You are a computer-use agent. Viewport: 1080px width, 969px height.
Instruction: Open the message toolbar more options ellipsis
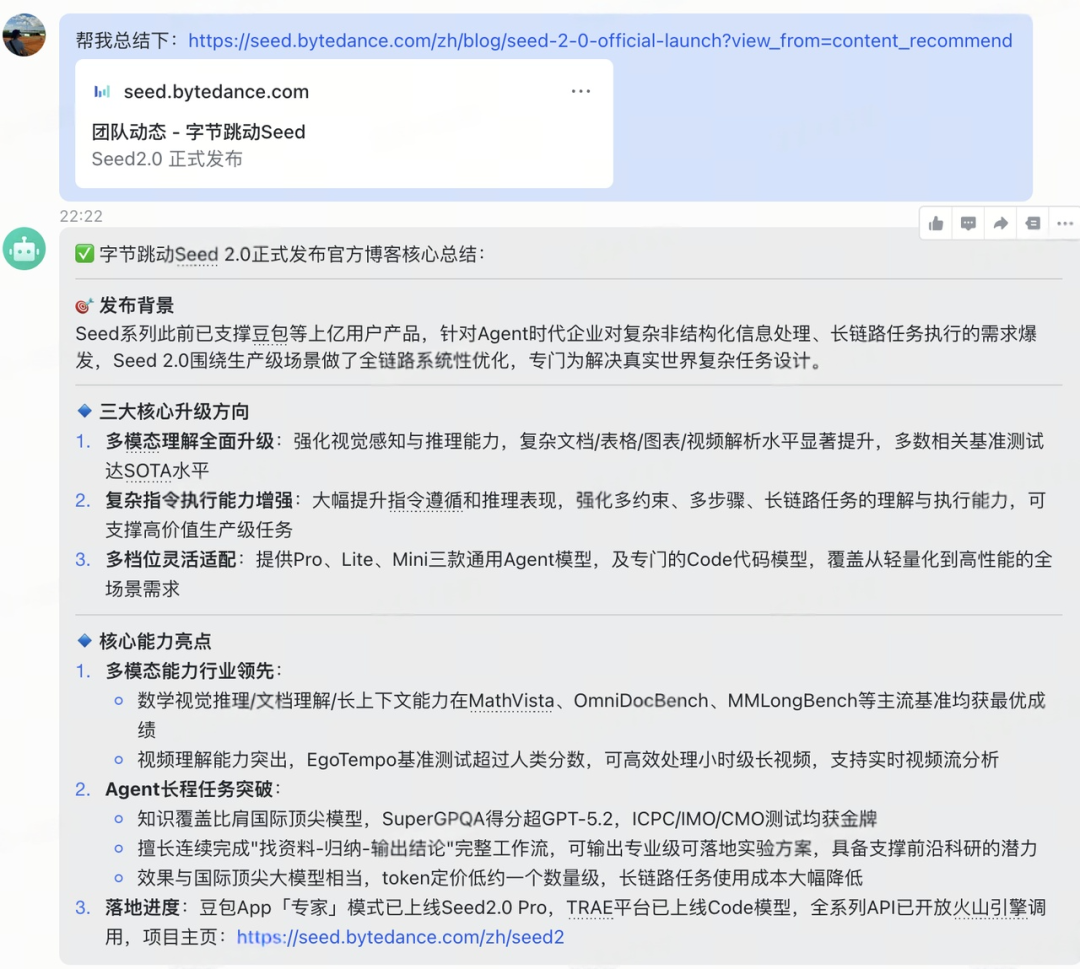(x=1065, y=223)
